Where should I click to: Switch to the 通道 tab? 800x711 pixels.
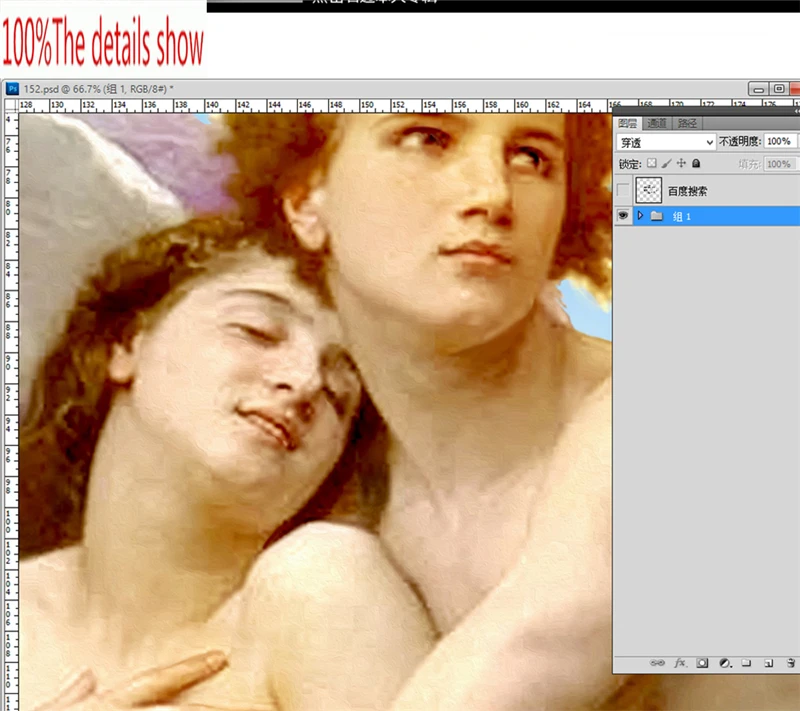[x=656, y=124]
